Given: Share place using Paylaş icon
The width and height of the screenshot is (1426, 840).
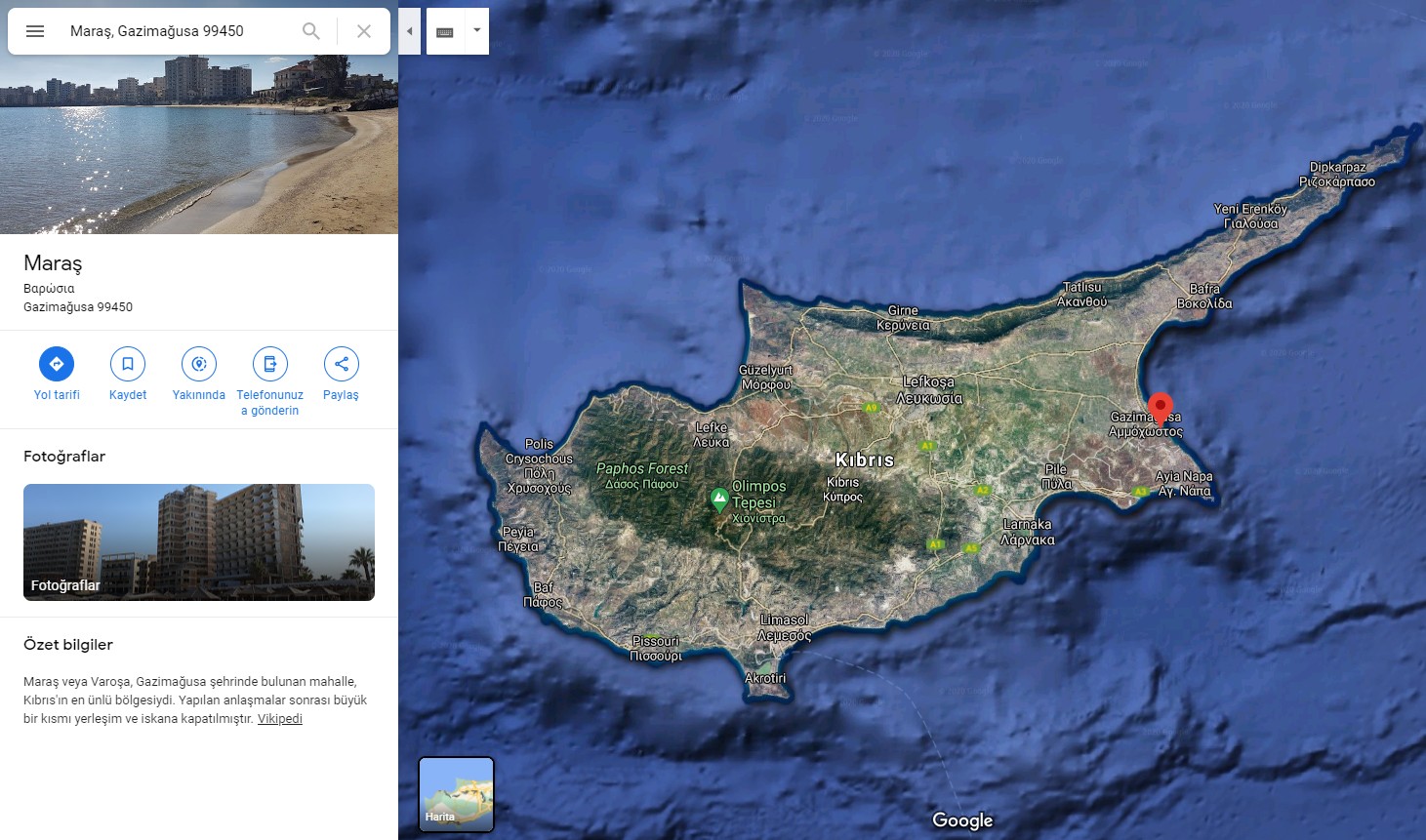Looking at the screenshot, I should pos(341,364).
